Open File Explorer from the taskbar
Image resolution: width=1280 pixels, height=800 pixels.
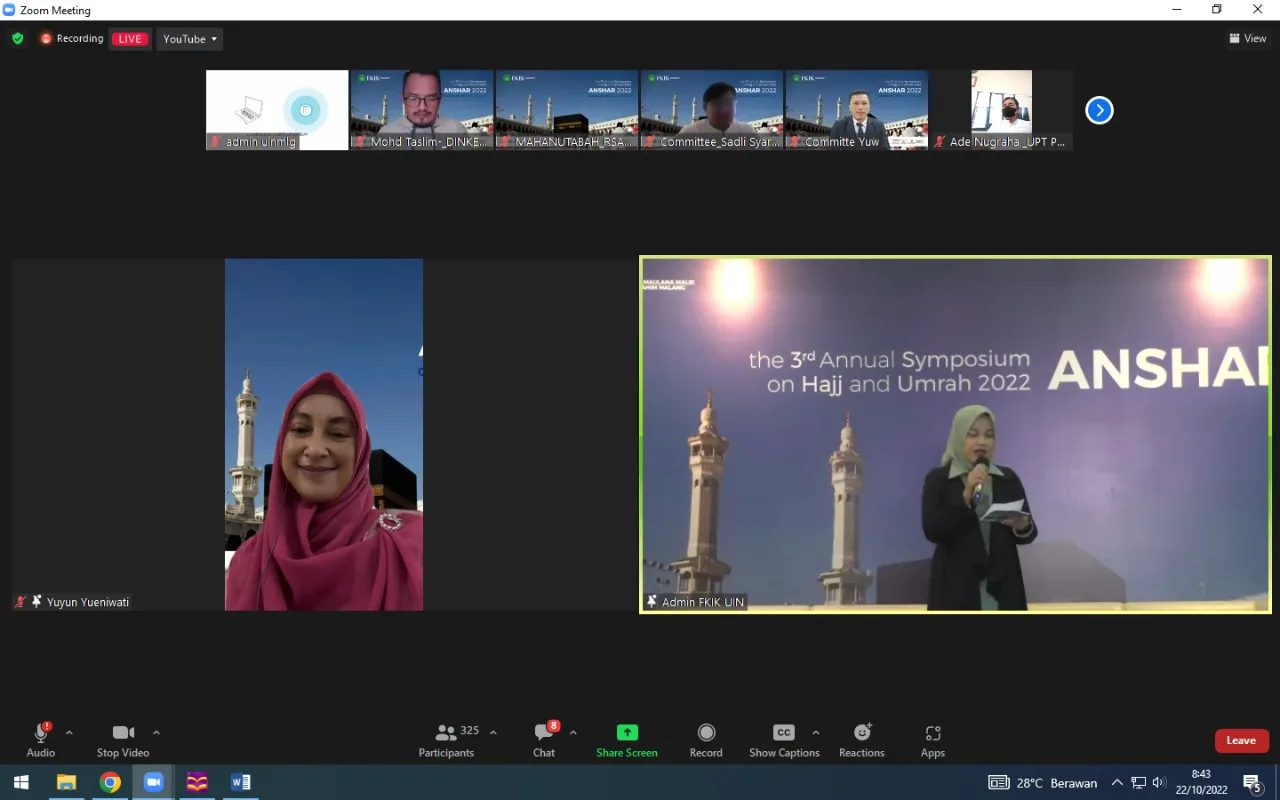pos(66,782)
